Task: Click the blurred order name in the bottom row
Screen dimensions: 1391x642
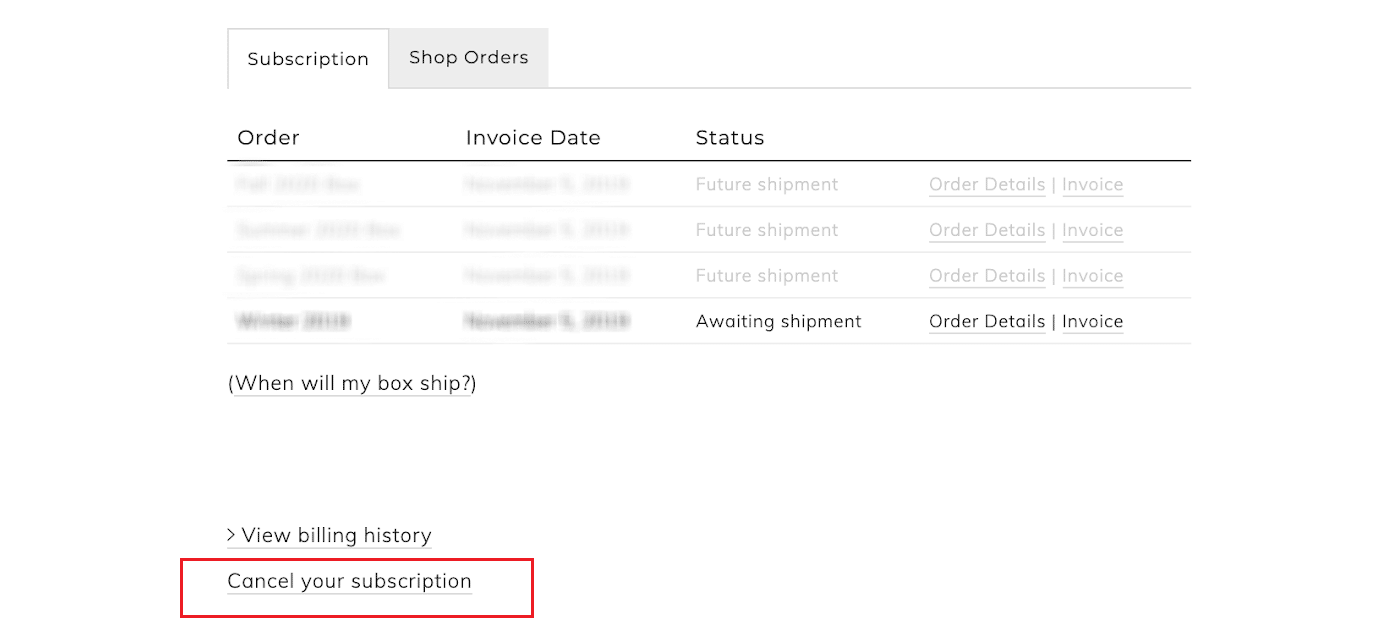Action: pyautogui.click(x=293, y=321)
